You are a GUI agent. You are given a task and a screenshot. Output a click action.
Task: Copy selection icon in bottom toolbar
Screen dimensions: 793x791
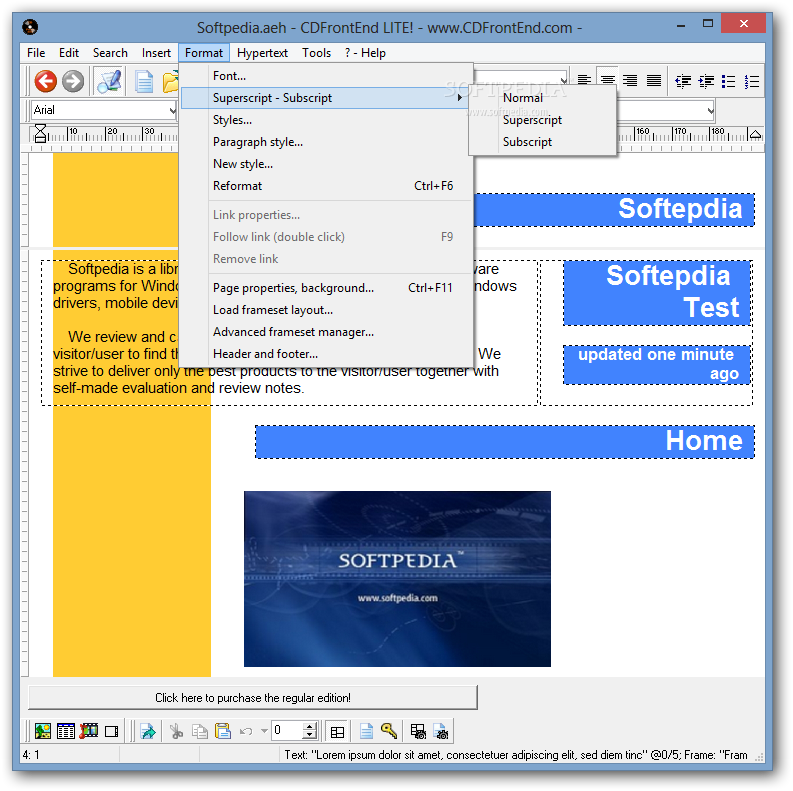[x=200, y=731]
